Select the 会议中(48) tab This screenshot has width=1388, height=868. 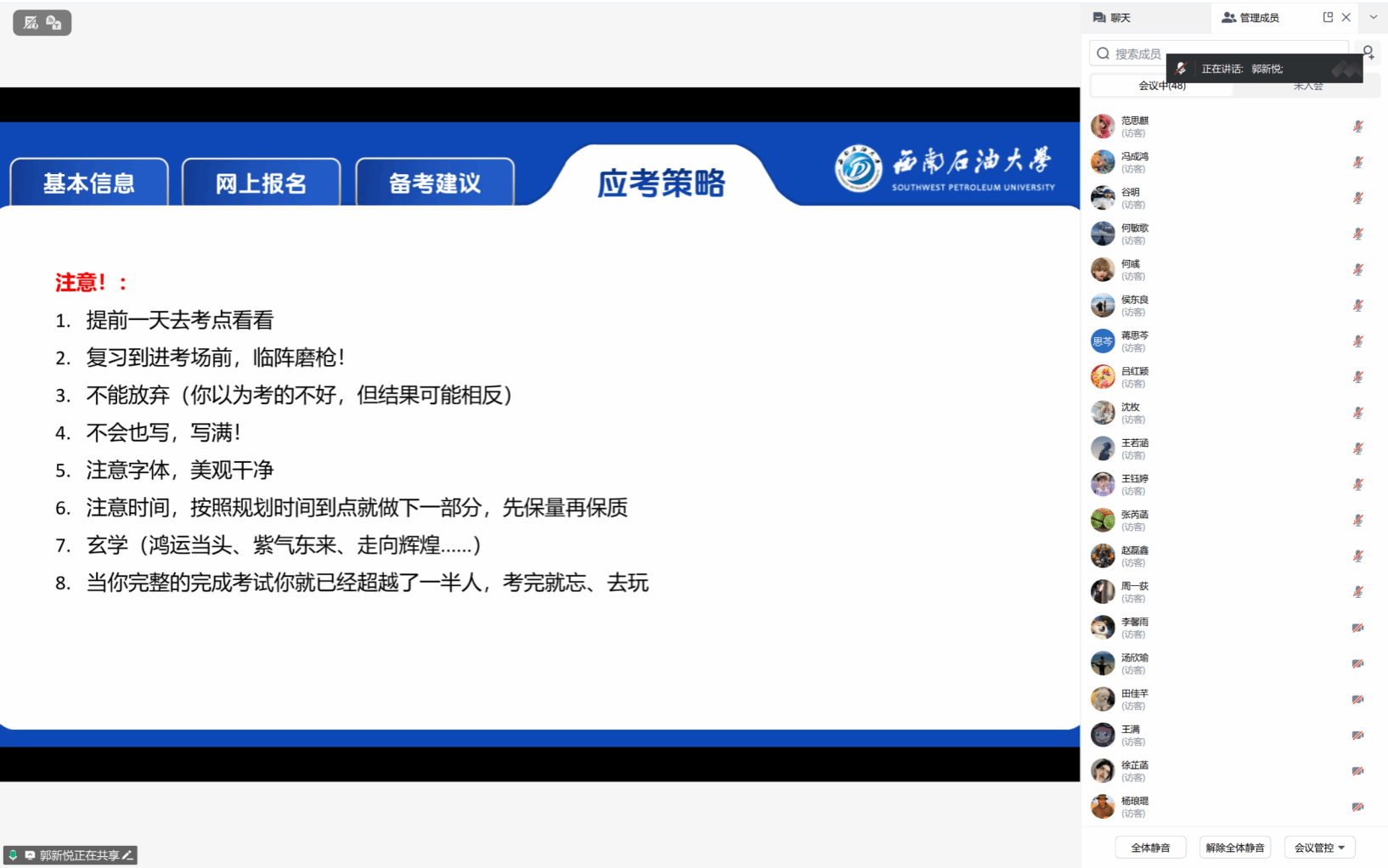coord(1161,86)
